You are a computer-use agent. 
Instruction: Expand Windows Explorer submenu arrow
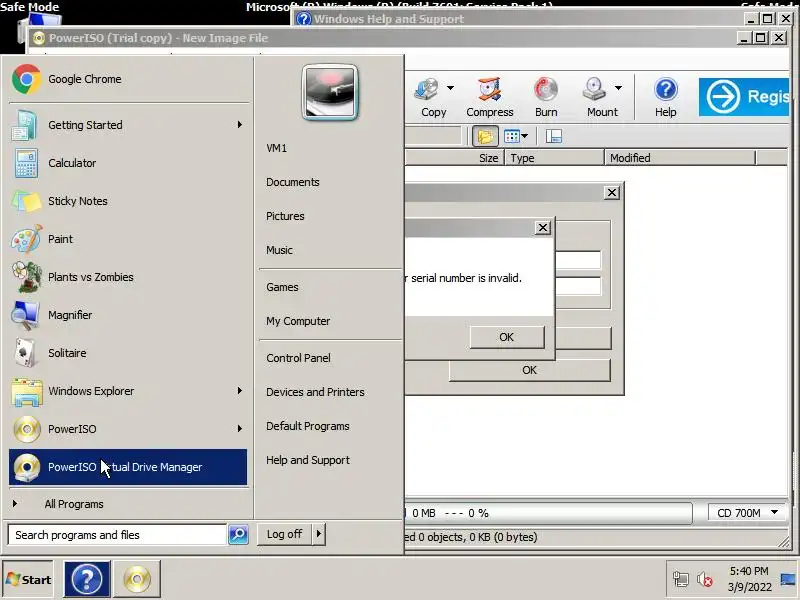239,391
